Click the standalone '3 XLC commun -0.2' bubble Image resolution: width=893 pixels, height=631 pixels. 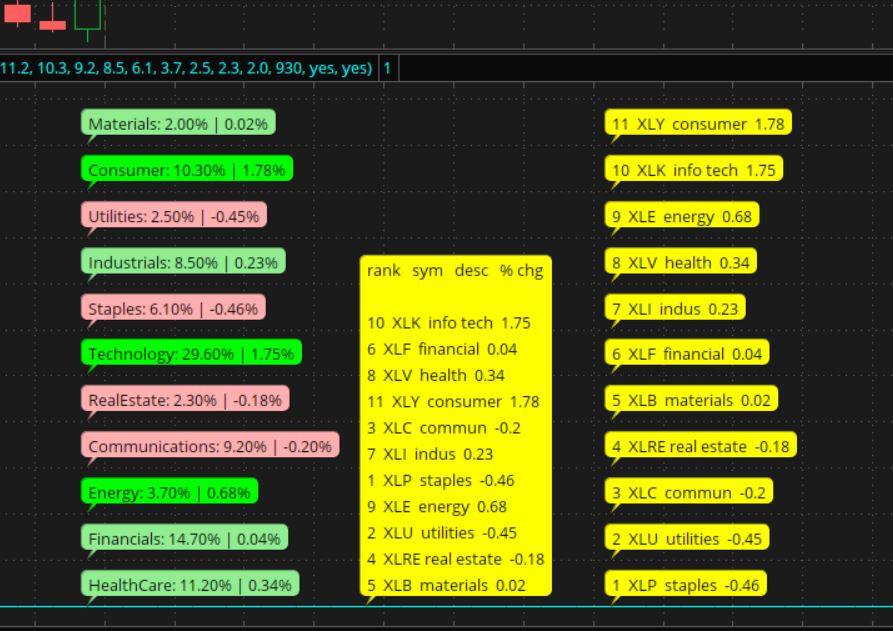689,491
